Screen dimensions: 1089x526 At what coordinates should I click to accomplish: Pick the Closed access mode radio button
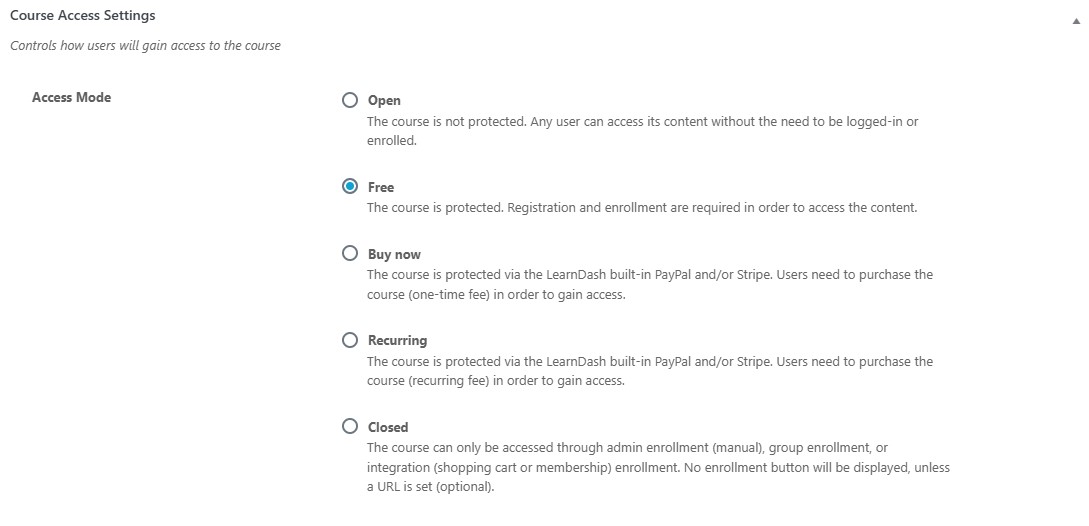(x=350, y=426)
